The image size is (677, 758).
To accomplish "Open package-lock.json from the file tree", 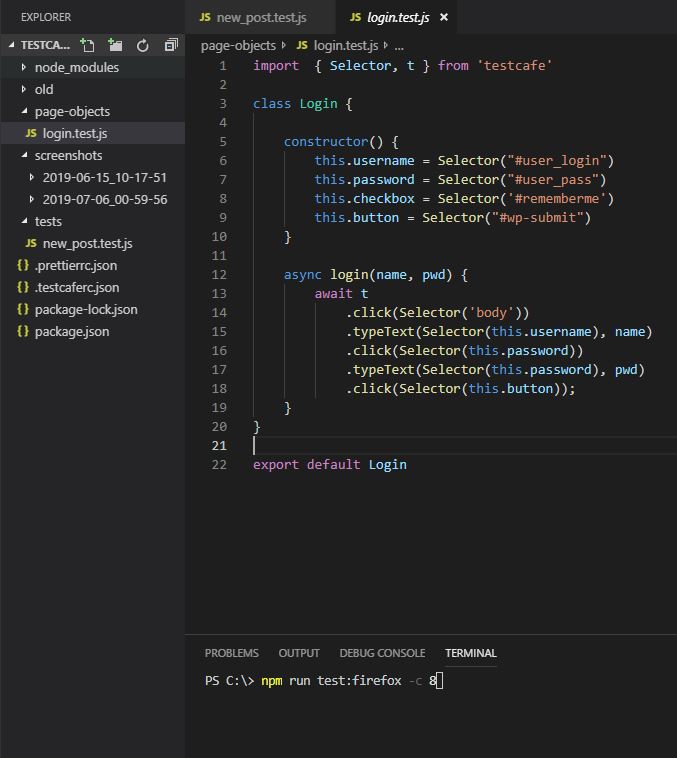I will tap(86, 309).
